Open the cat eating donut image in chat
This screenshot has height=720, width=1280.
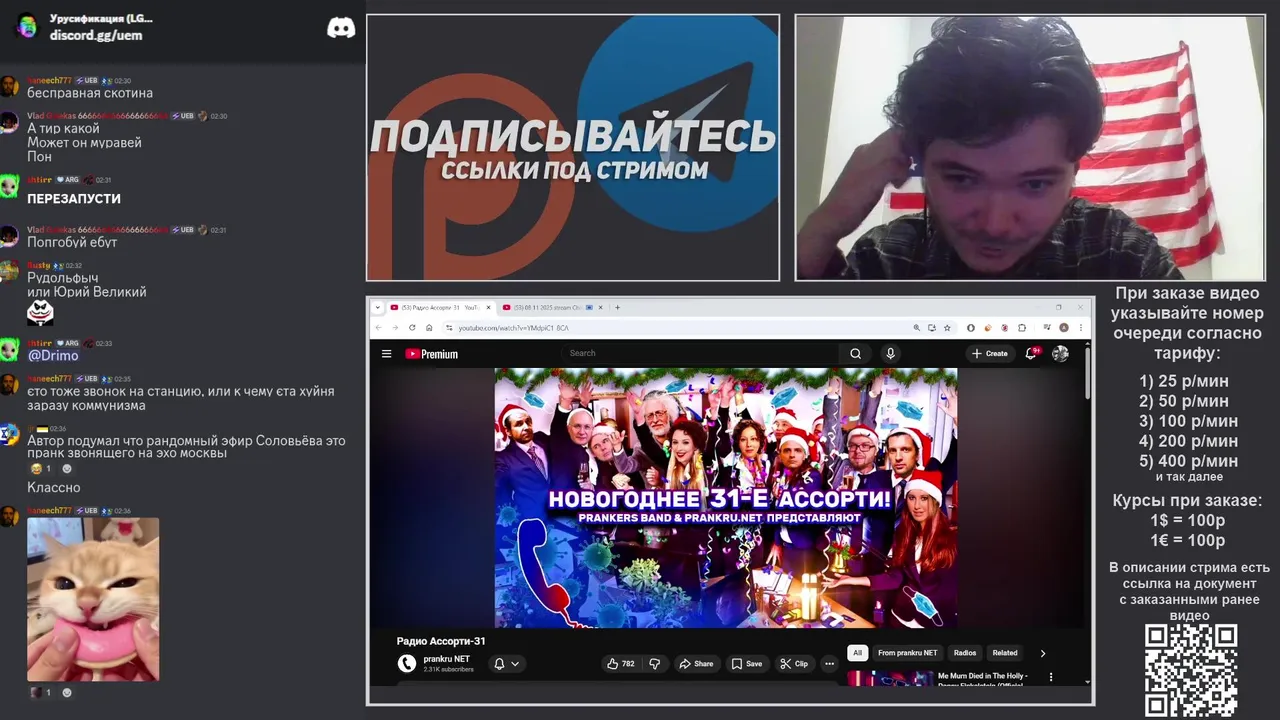(x=93, y=599)
